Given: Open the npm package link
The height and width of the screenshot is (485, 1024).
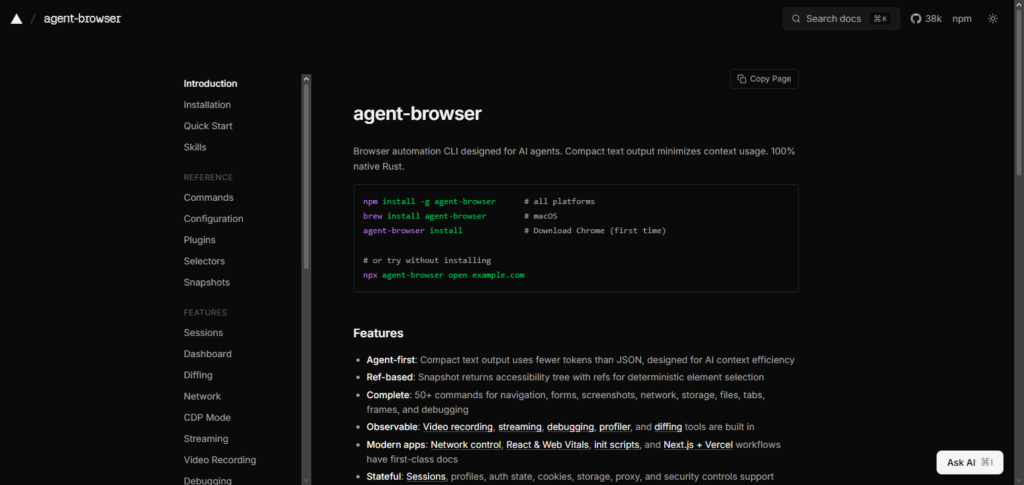Looking at the screenshot, I should (x=961, y=19).
